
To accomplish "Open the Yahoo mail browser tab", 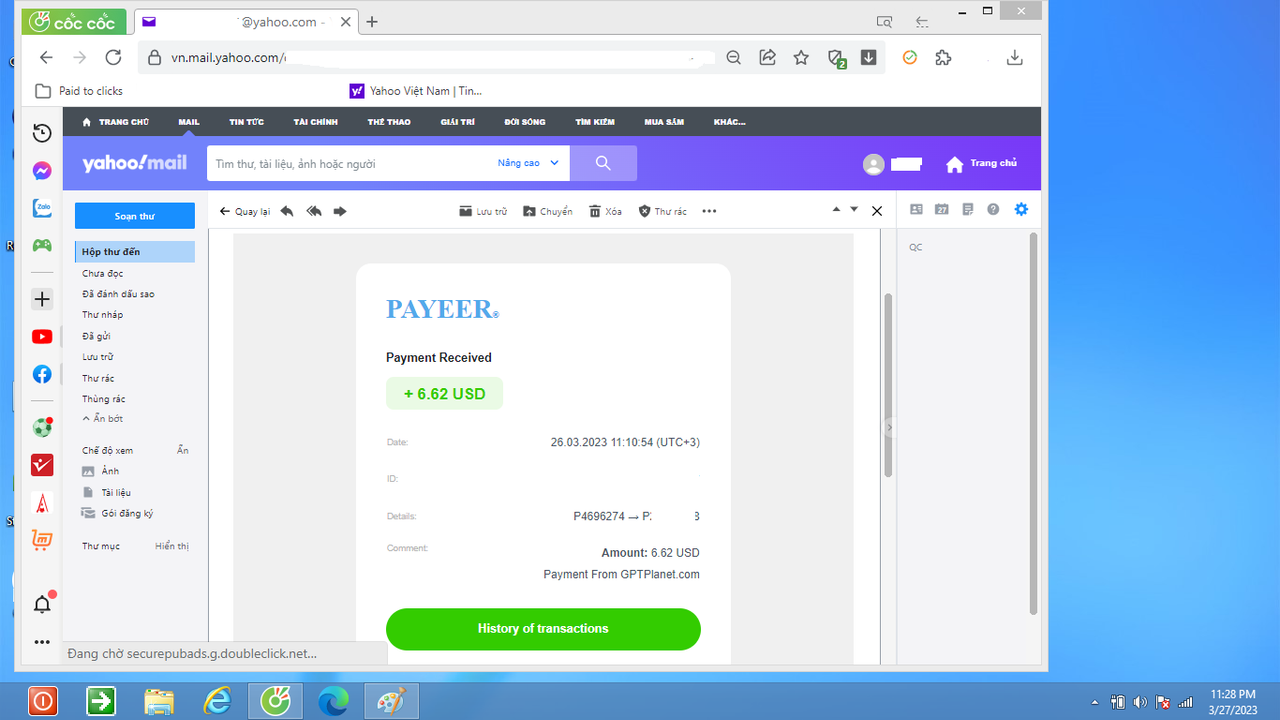I will tap(244, 21).
